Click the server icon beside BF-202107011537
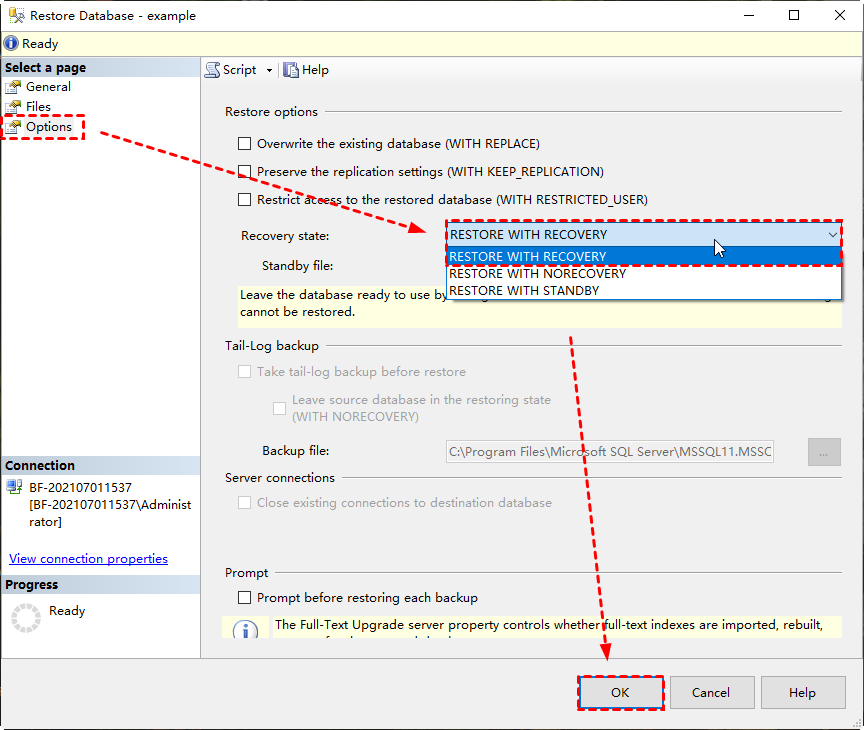The image size is (864, 730). [x=13, y=488]
